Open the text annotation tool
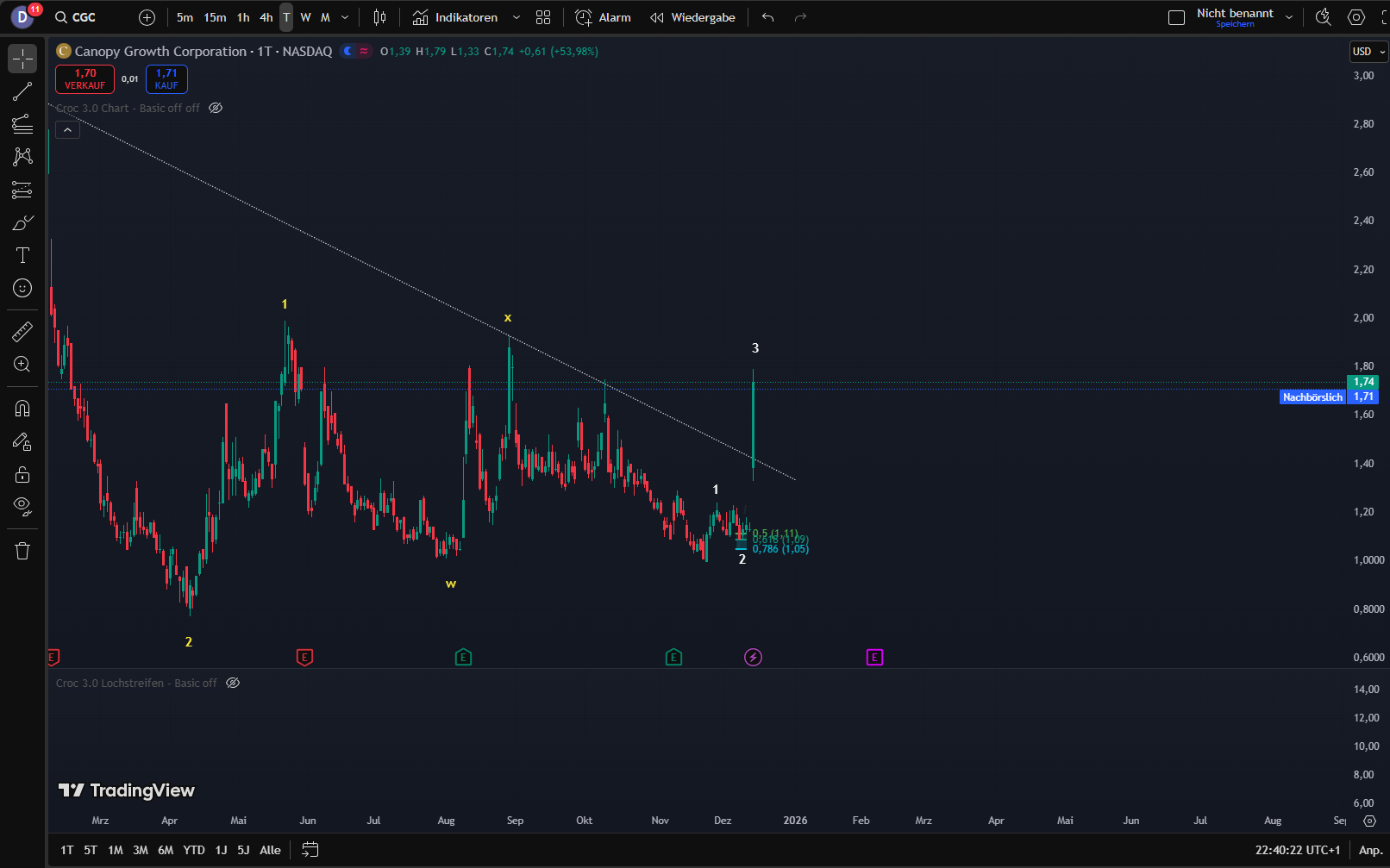This screenshot has width=1390, height=868. pyautogui.click(x=22, y=255)
